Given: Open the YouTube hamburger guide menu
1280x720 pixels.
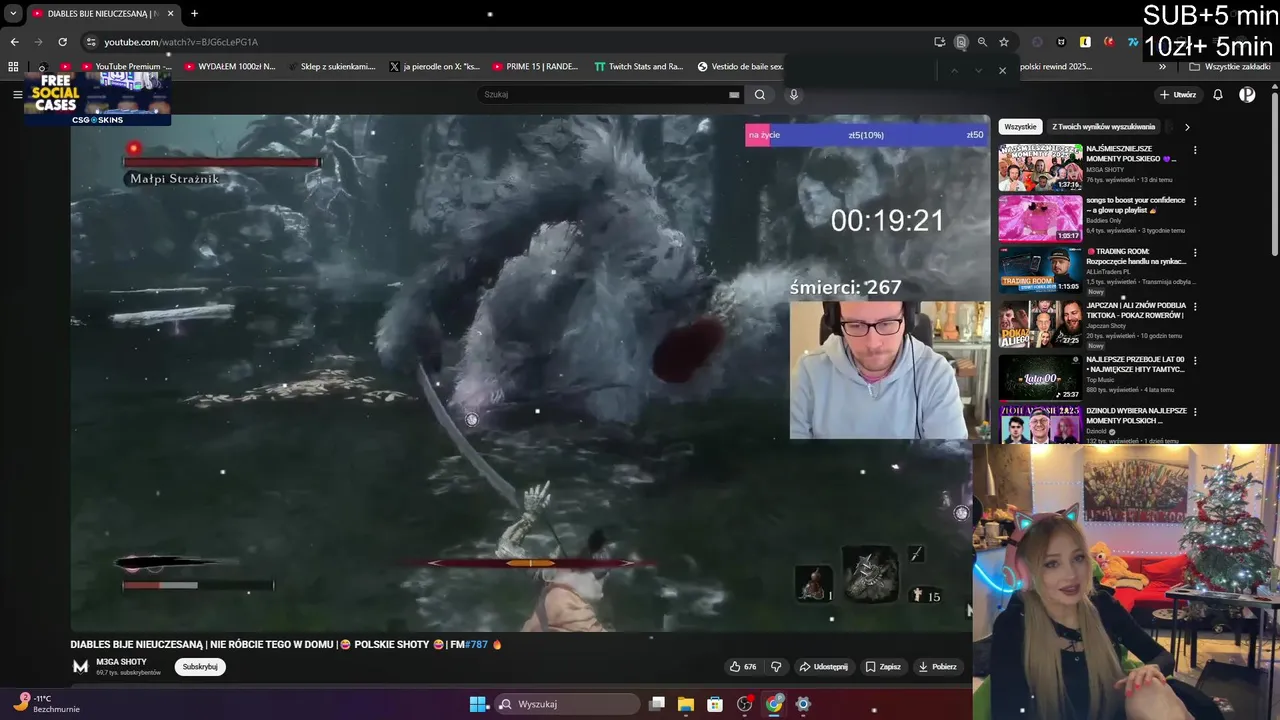Looking at the screenshot, I should tap(17, 94).
